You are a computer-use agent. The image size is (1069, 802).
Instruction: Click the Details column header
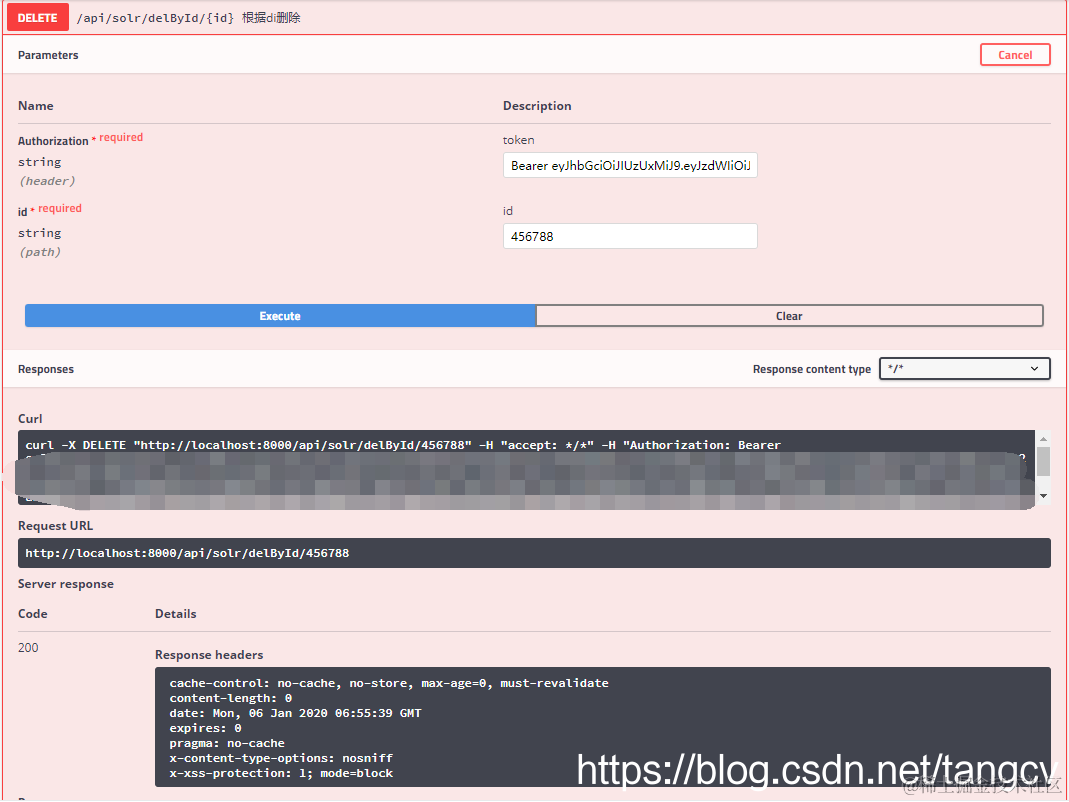[175, 614]
